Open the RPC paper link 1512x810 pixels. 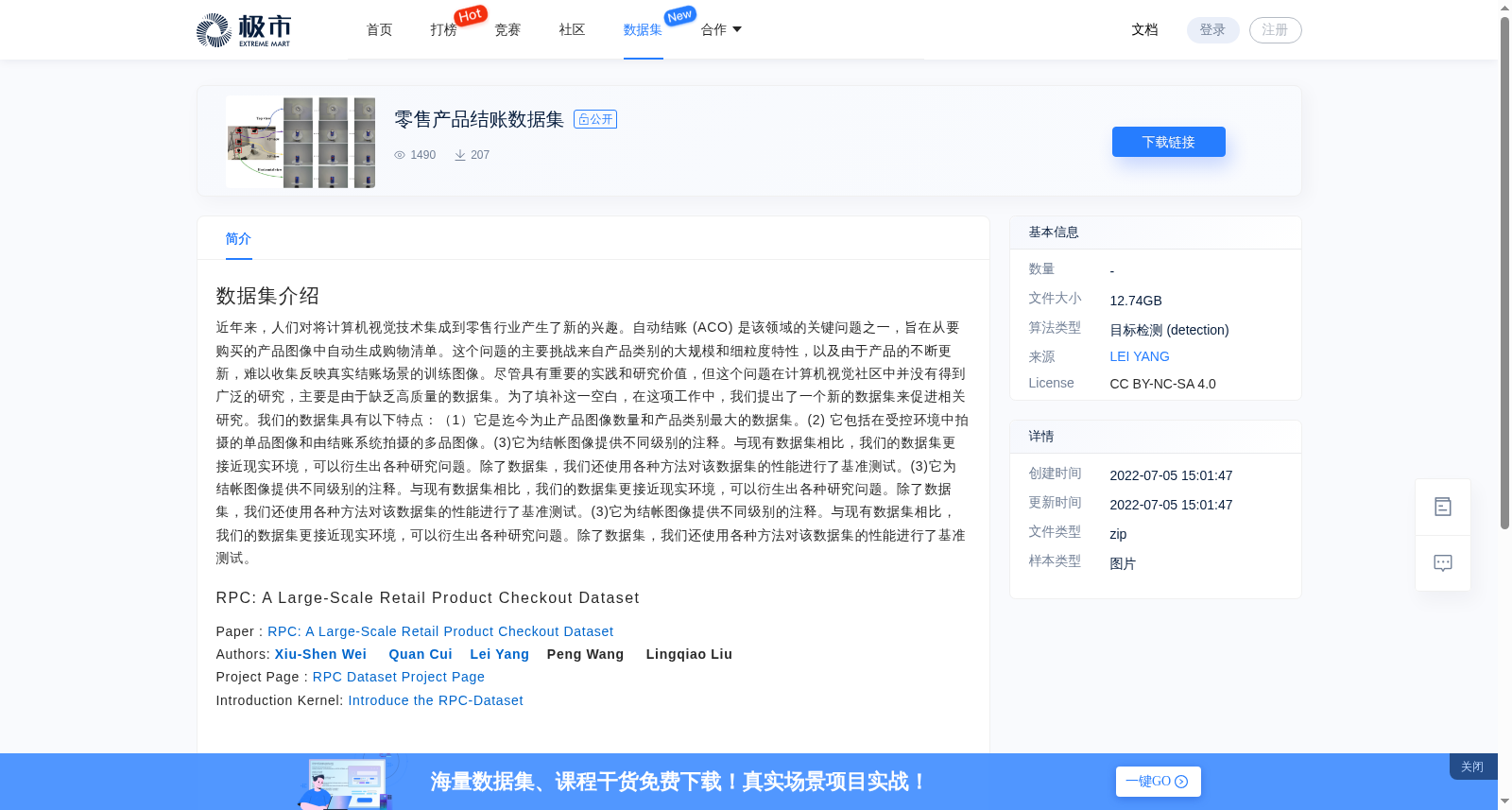click(x=440, y=631)
